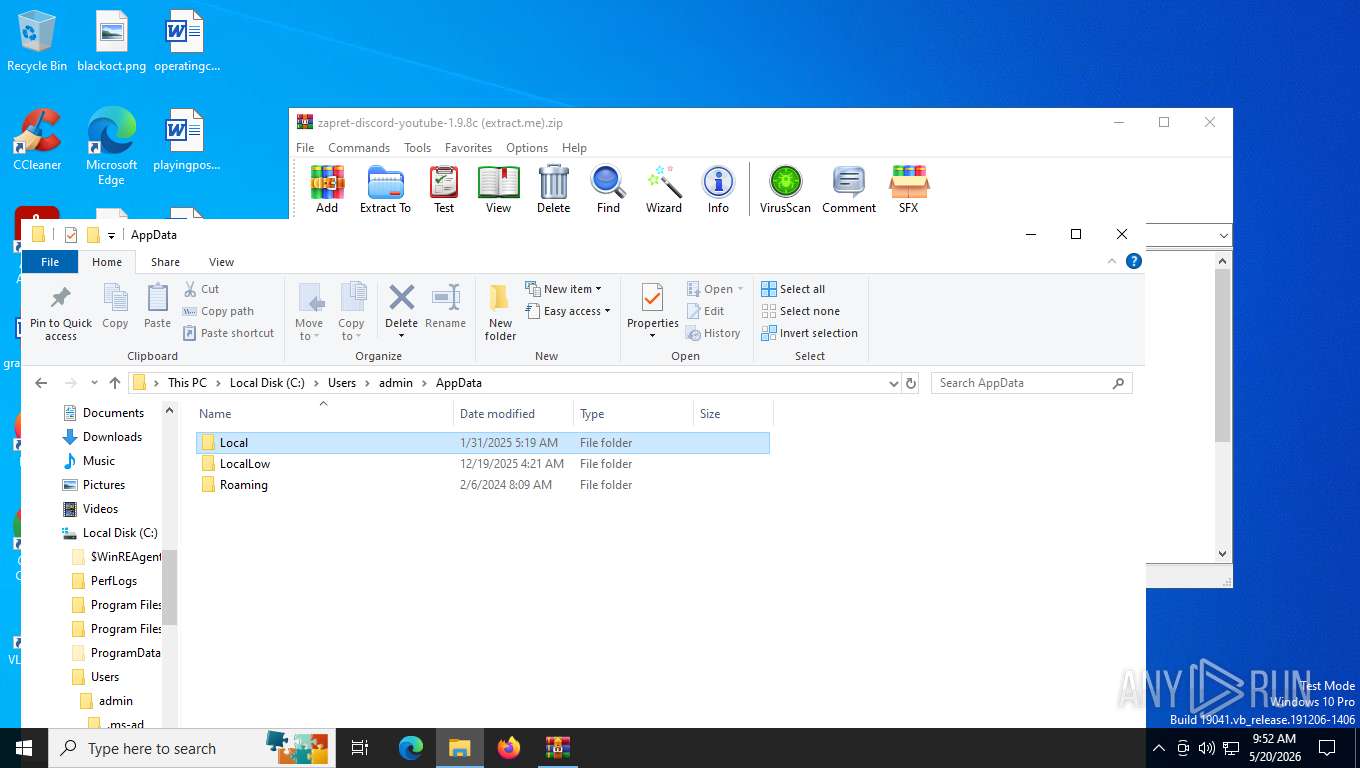Click the Cut scissors button
Screen dimensions: 1360x768
coord(201,289)
